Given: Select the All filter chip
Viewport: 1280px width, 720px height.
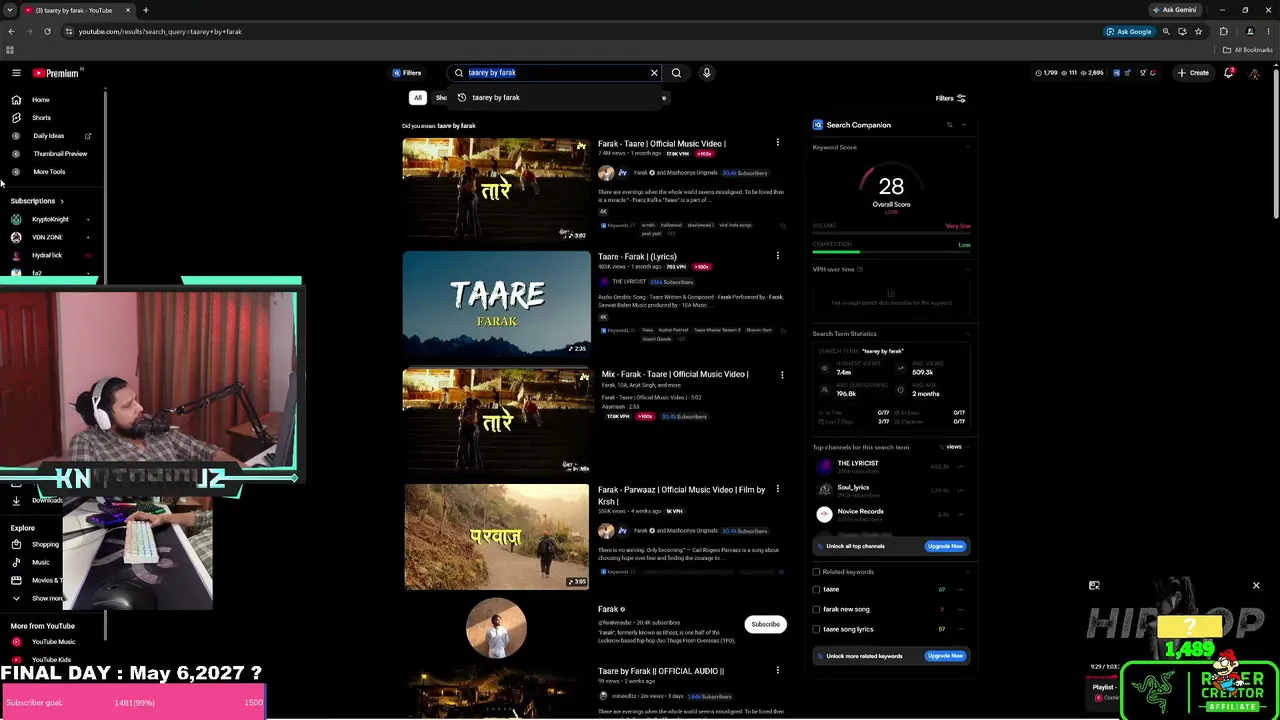Looking at the screenshot, I should [418, 98].
